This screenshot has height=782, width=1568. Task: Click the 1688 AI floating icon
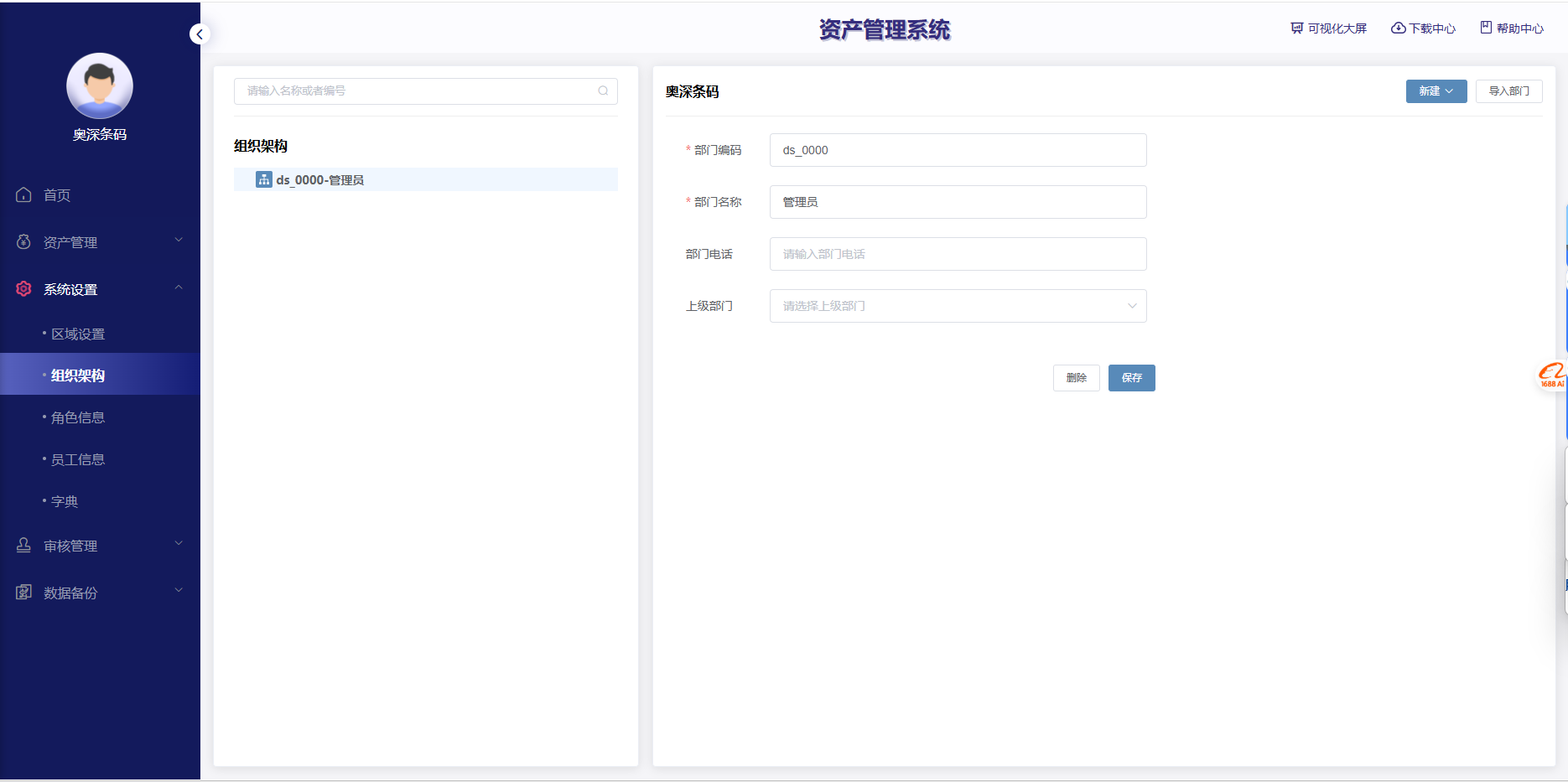coord(1551,375)
